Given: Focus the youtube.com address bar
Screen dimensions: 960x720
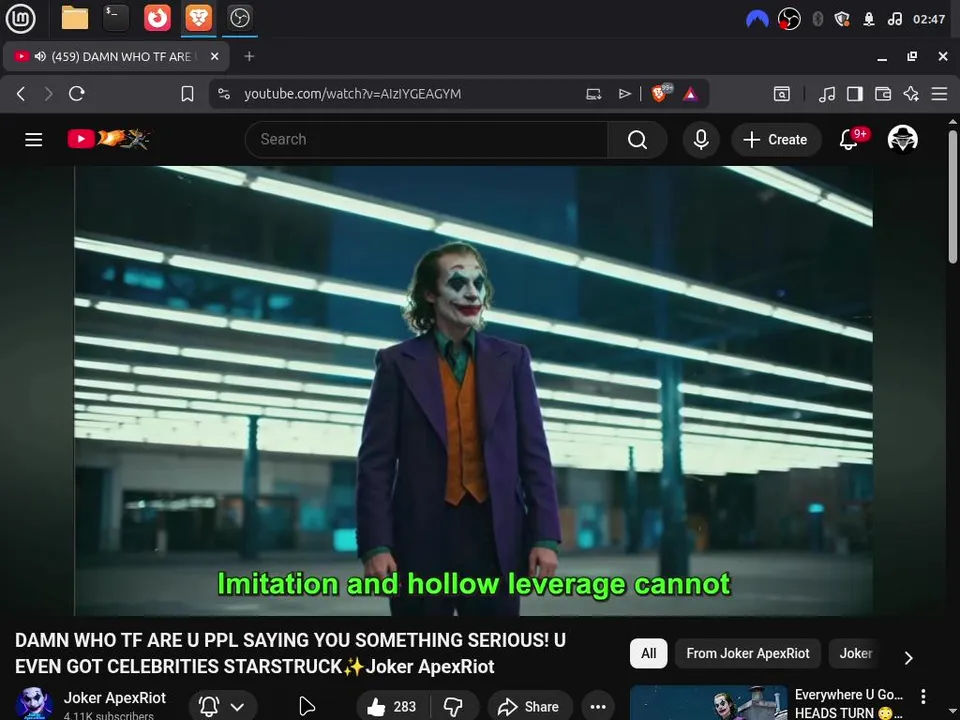Looking at the screenshot, I should click(352, 94).
